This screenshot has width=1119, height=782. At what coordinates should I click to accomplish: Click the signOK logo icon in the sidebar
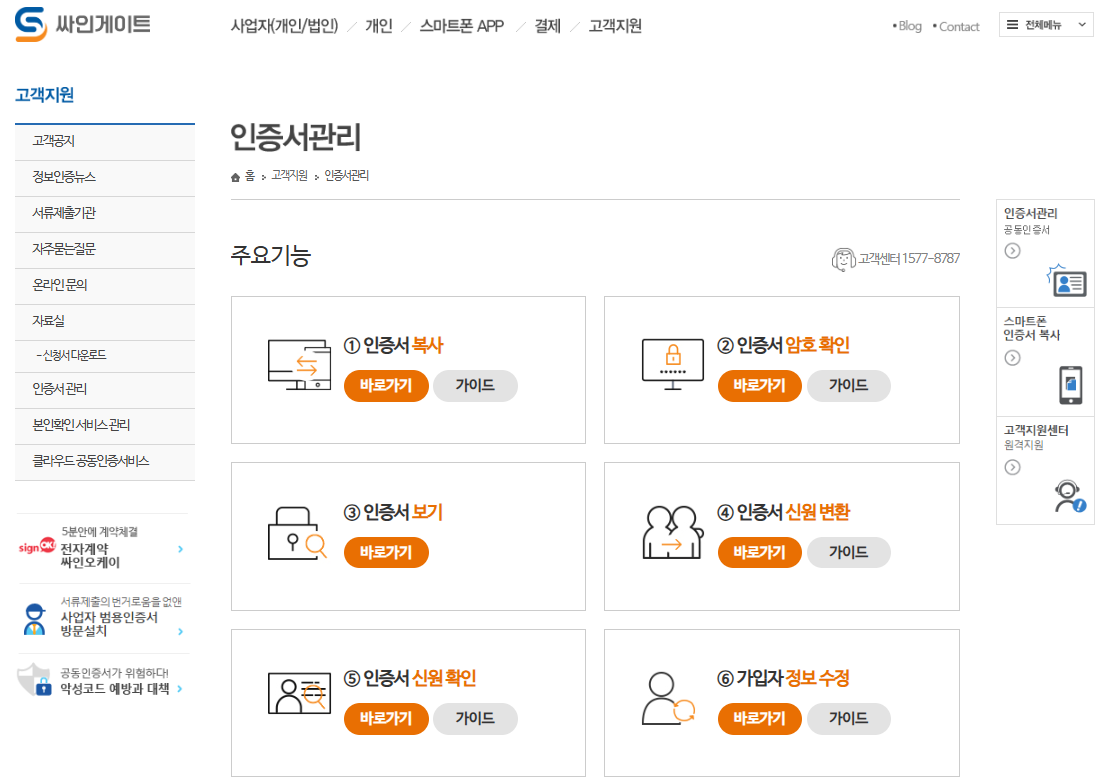[x=37, y=547]
